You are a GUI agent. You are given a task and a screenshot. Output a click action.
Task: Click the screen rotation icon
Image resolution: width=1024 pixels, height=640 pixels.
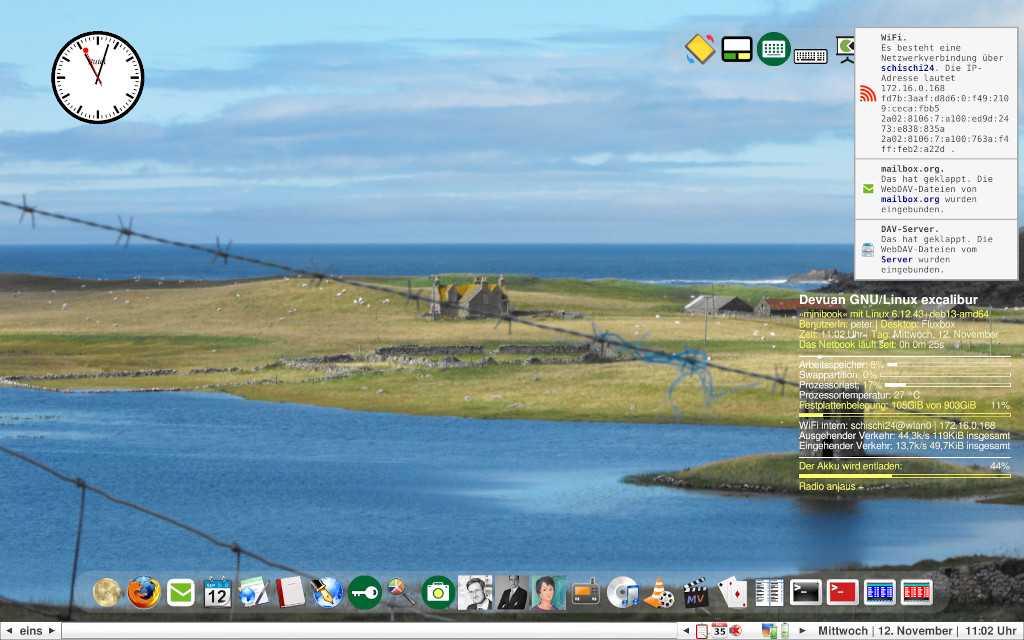[699, 49]
